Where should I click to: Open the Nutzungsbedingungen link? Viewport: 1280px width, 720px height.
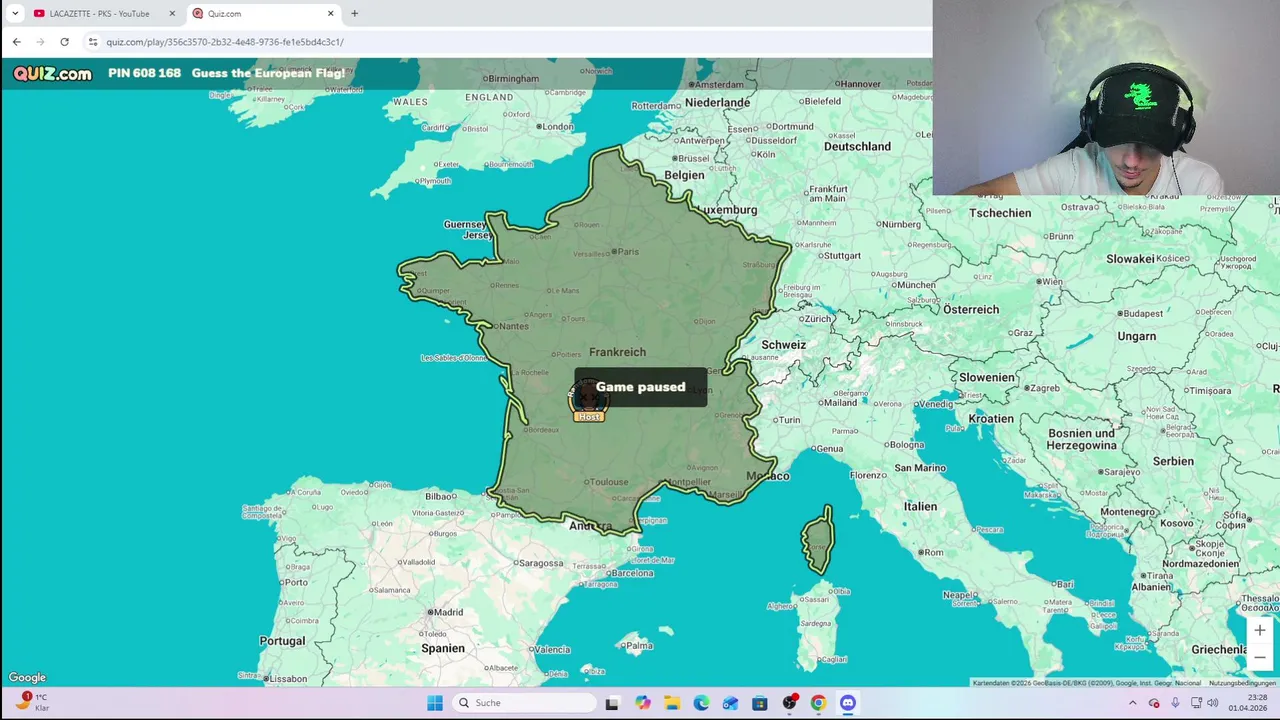(x=1242, y=683)
